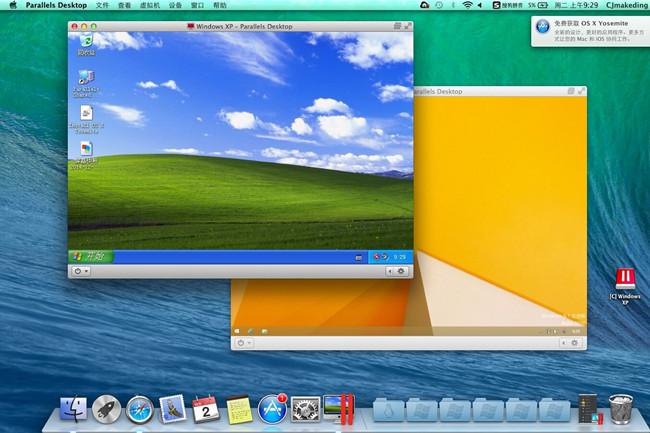This screenshot has width=650, height=433.
Task: Launch Safari from the Dock
Action: (140, 410)
